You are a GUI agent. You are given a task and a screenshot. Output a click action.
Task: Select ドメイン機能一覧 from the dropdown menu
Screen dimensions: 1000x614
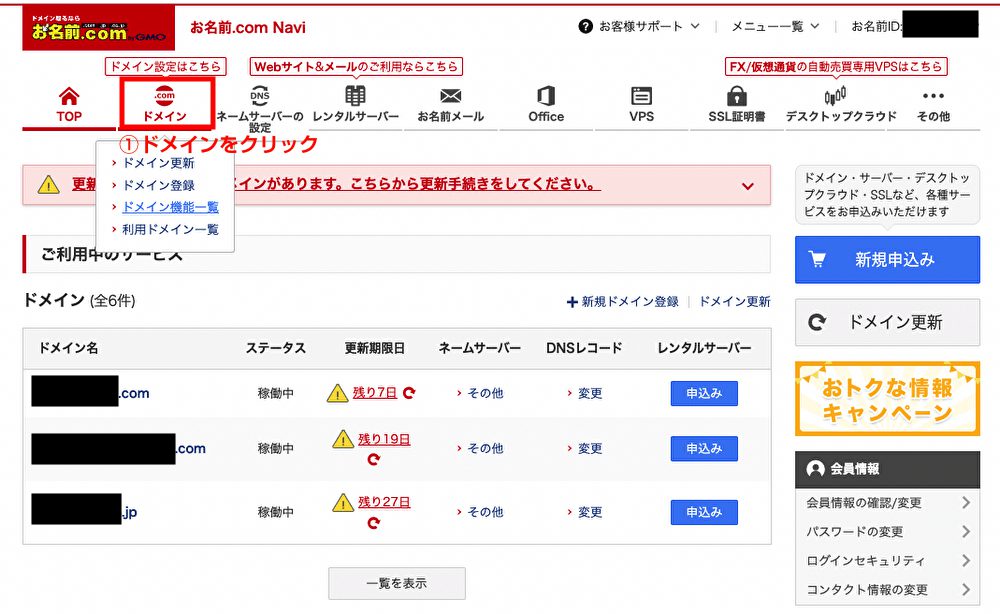click(x=170, y=207)
